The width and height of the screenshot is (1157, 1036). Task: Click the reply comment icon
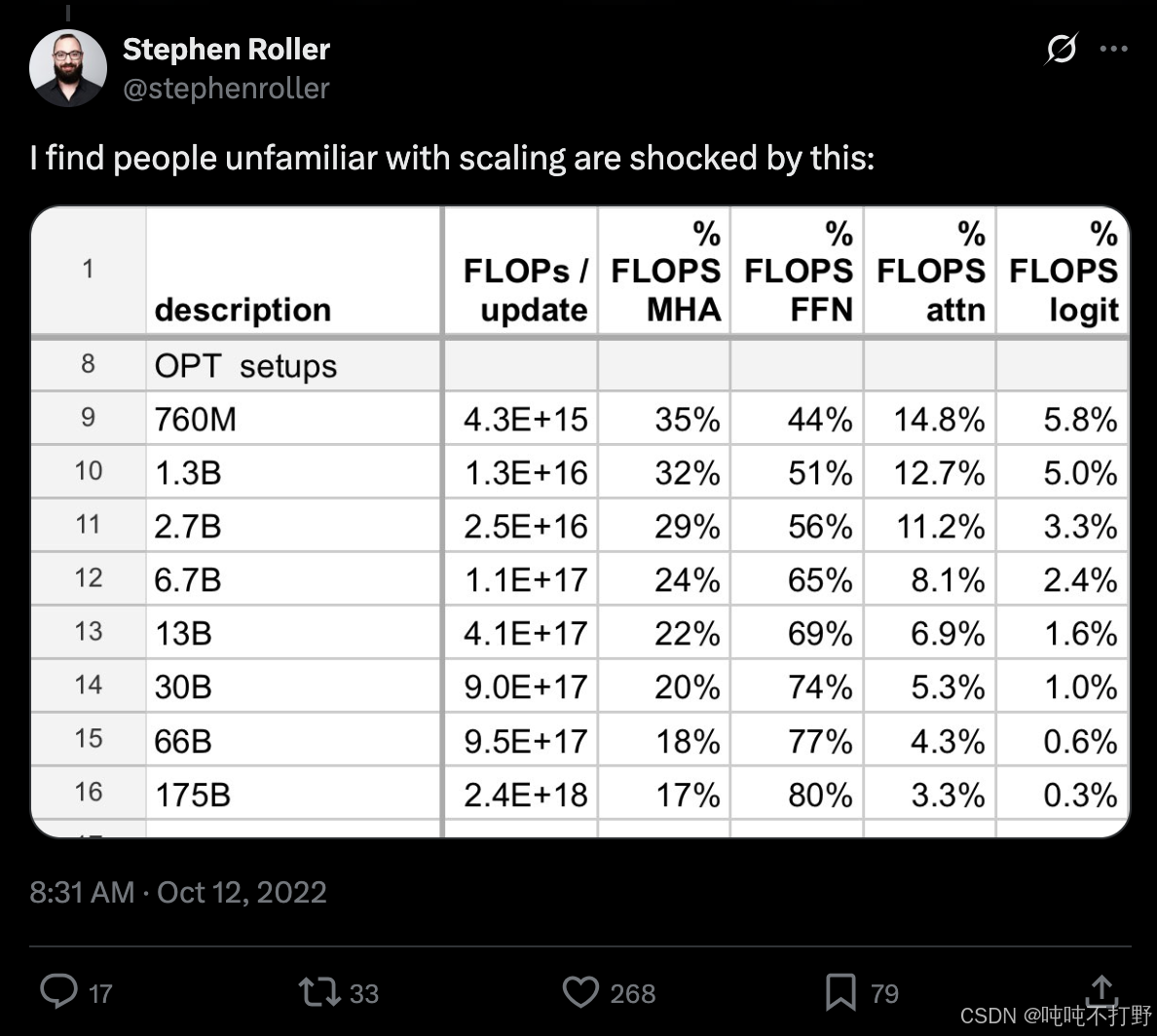tap(58, 991)
